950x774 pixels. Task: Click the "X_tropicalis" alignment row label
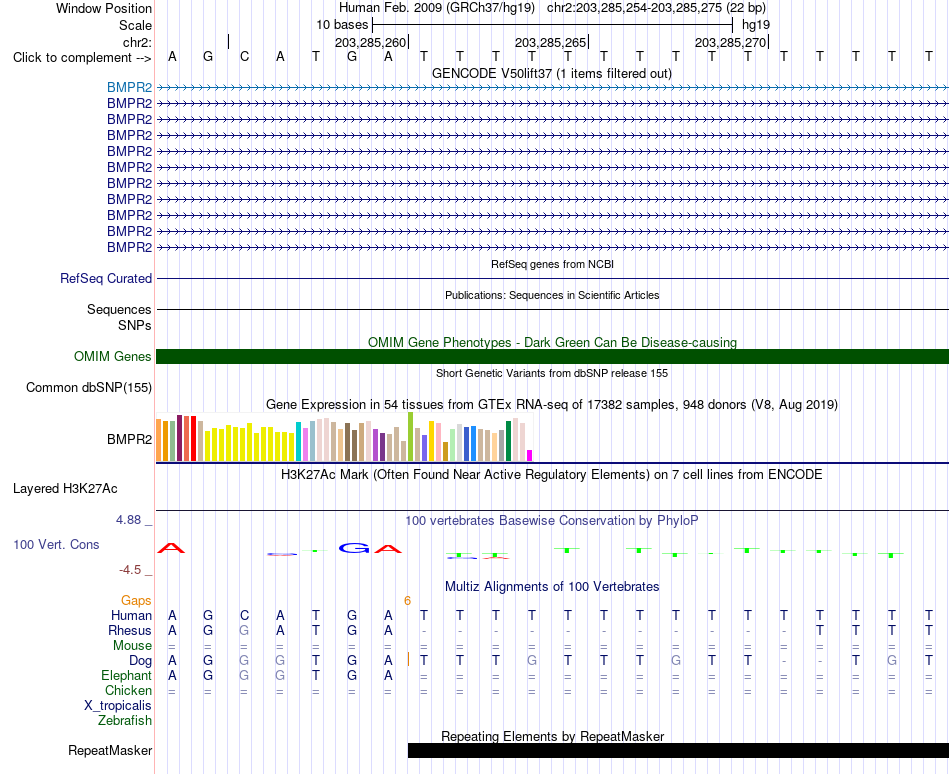tap(118, 706)
